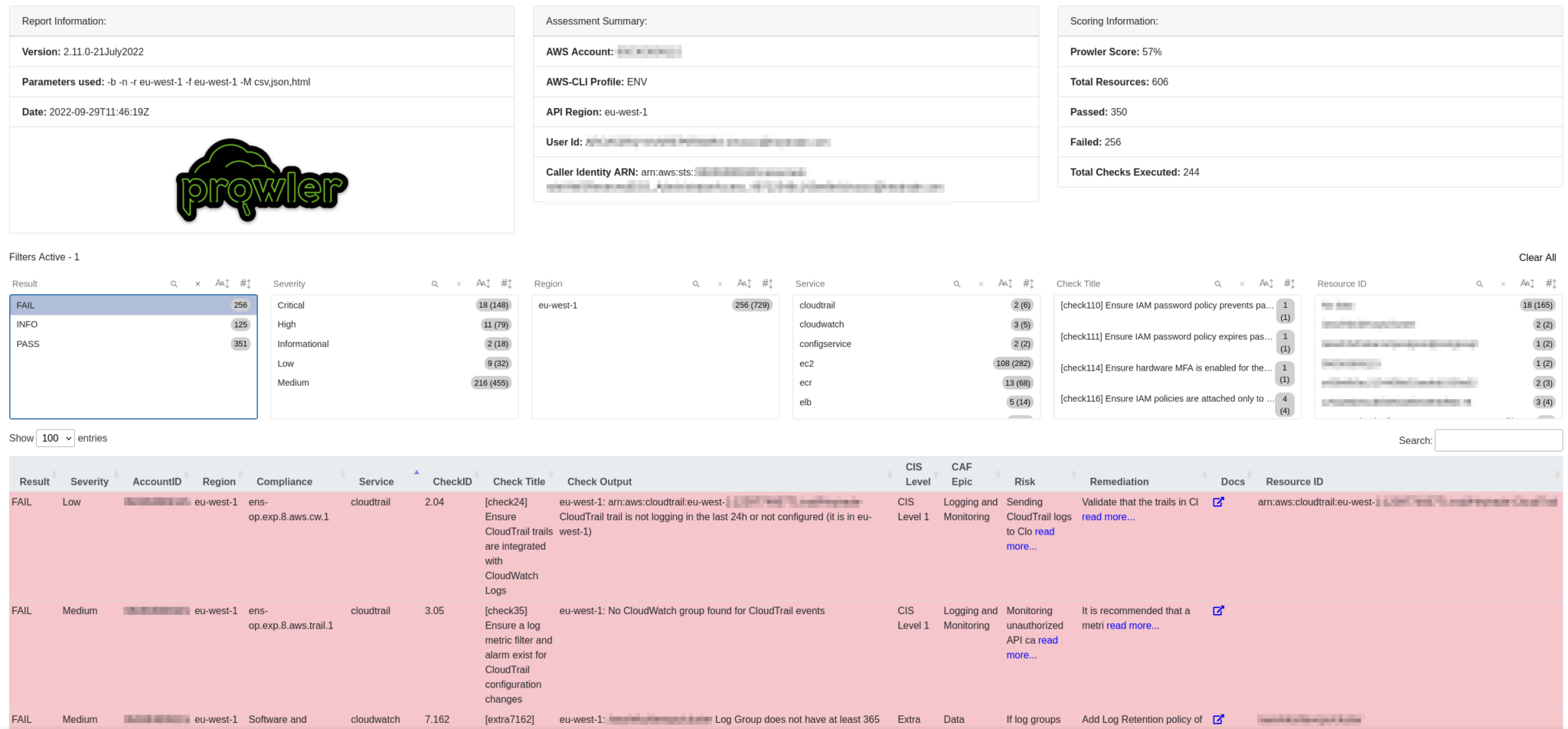Open the Docs external link for check35
1568x729 pixels.
tap(1218, 610)
